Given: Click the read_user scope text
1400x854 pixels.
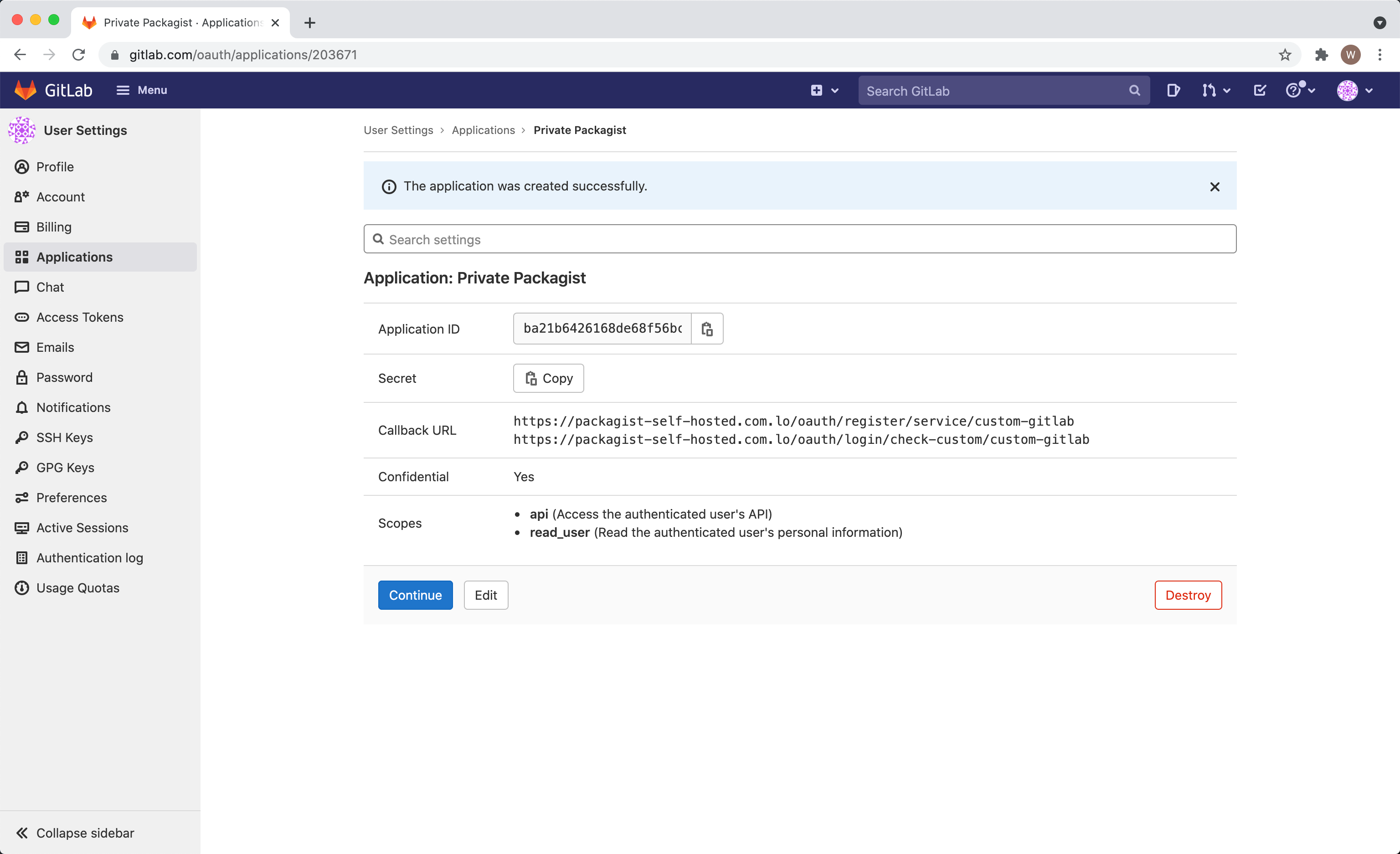Looking at the screenshot, I should tap(560, 532).
